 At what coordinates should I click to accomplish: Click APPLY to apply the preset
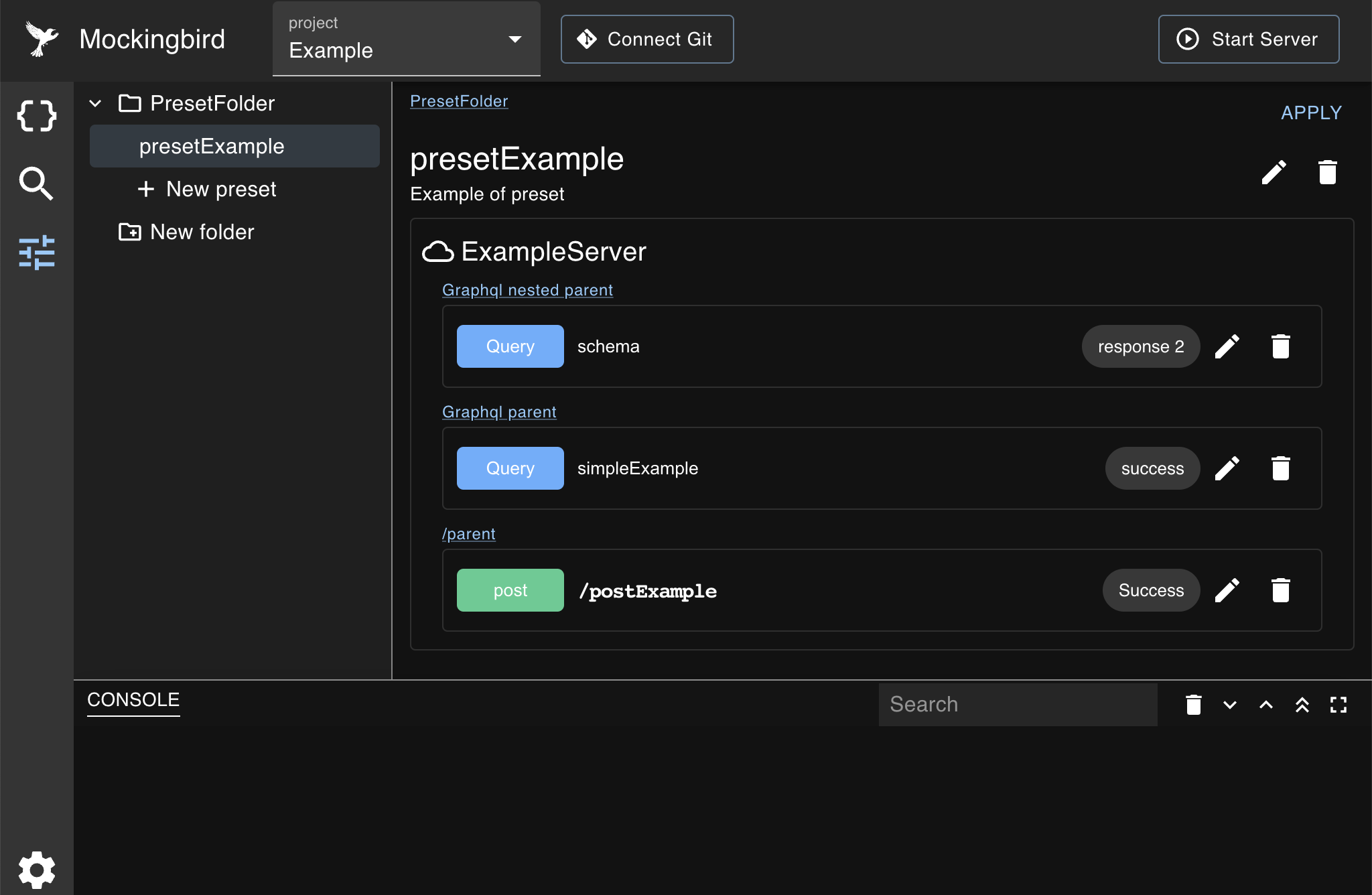pyautogui.click(x=1311, y=112)
